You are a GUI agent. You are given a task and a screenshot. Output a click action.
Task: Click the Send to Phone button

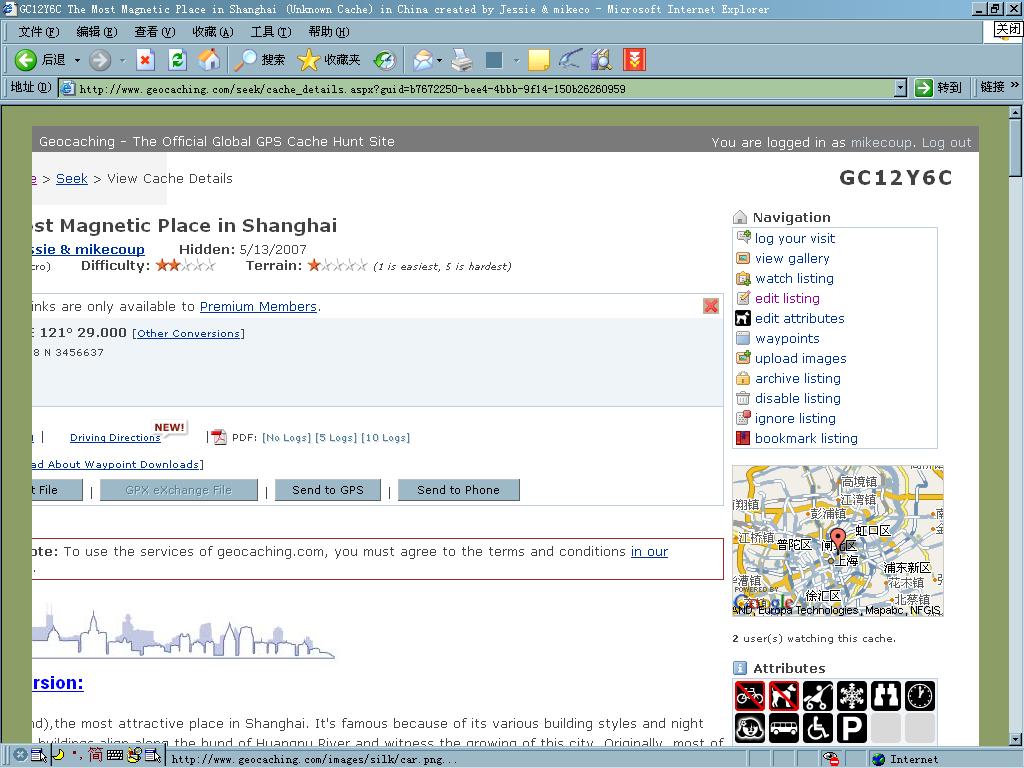458,490
